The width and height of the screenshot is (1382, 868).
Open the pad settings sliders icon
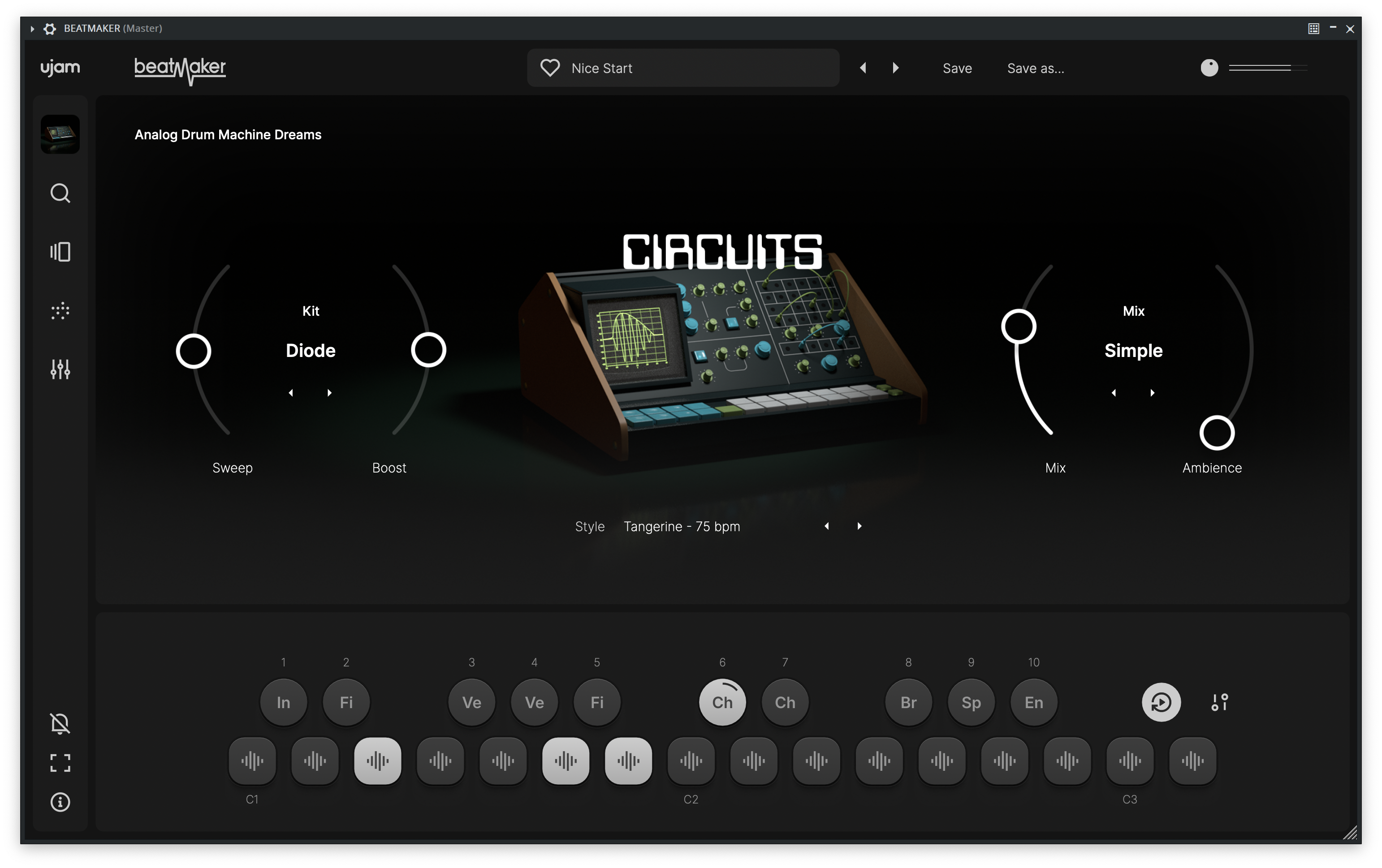[x=1220, y=703]
